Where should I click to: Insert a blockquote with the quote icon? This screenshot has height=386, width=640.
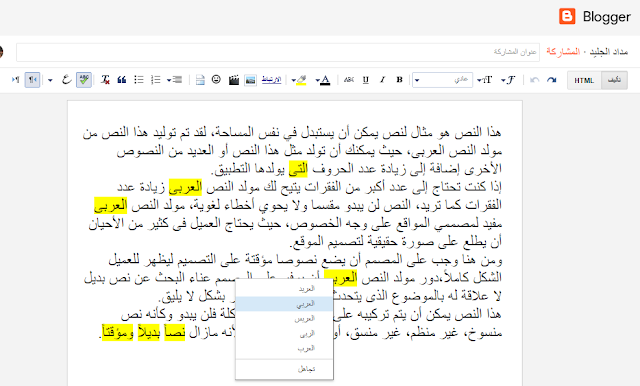click(121, 80)
